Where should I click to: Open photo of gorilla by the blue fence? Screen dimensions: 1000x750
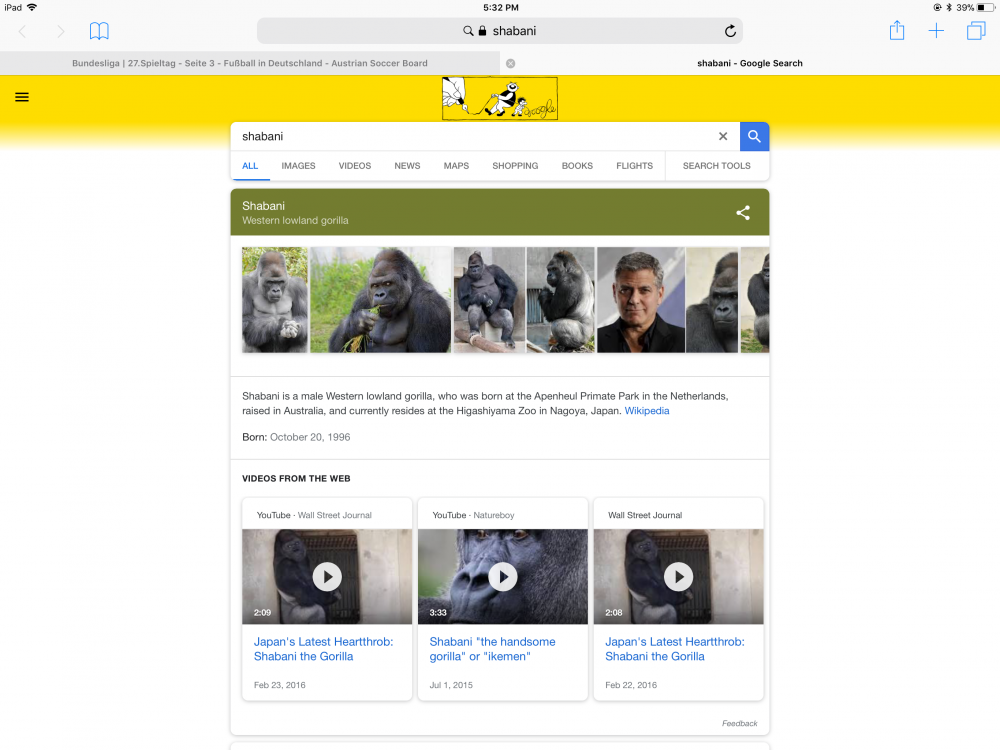click(561, 300)
